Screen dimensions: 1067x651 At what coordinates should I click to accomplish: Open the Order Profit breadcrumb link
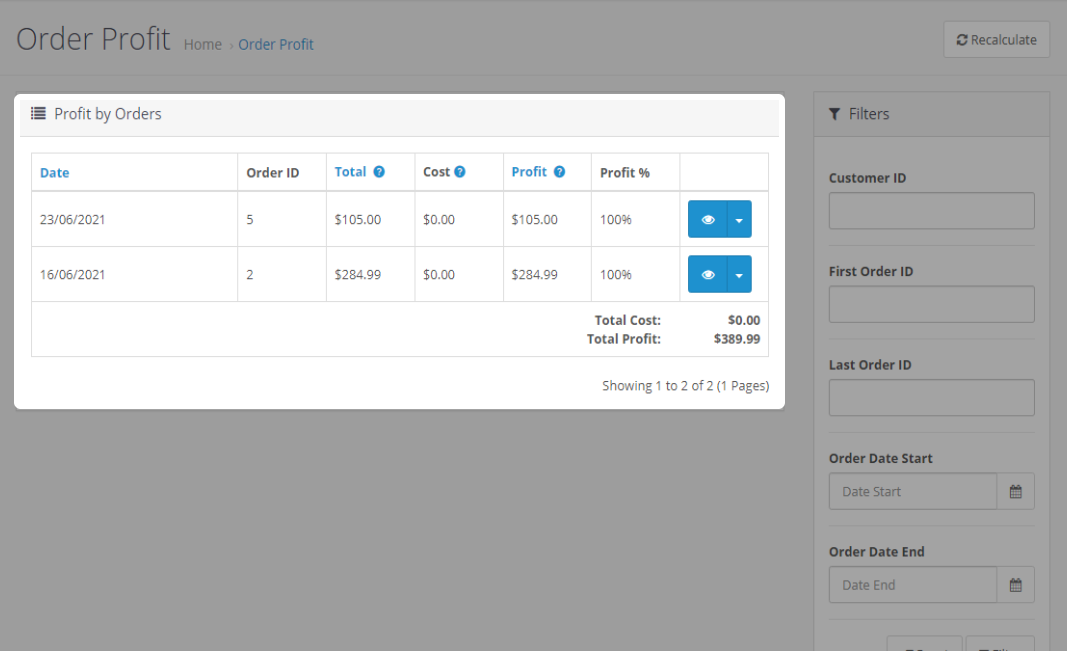pyautogui.click(x=276, y=45)
